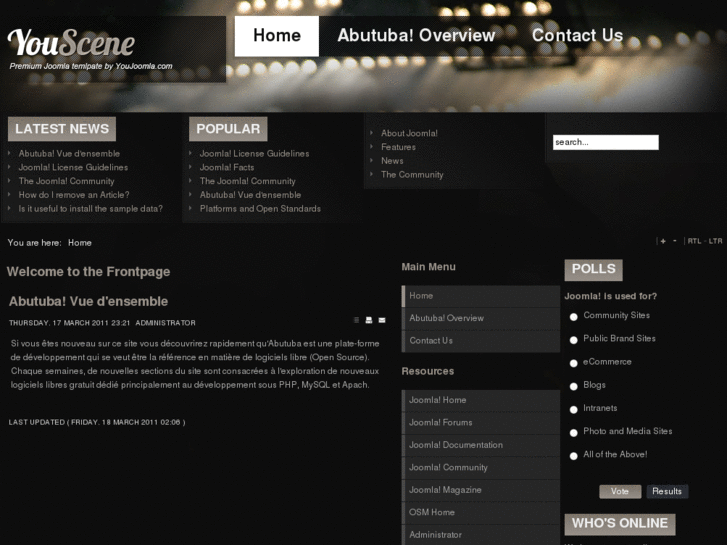Open Joomla! License Guidelines in Popular

click(x=254, y=154)
